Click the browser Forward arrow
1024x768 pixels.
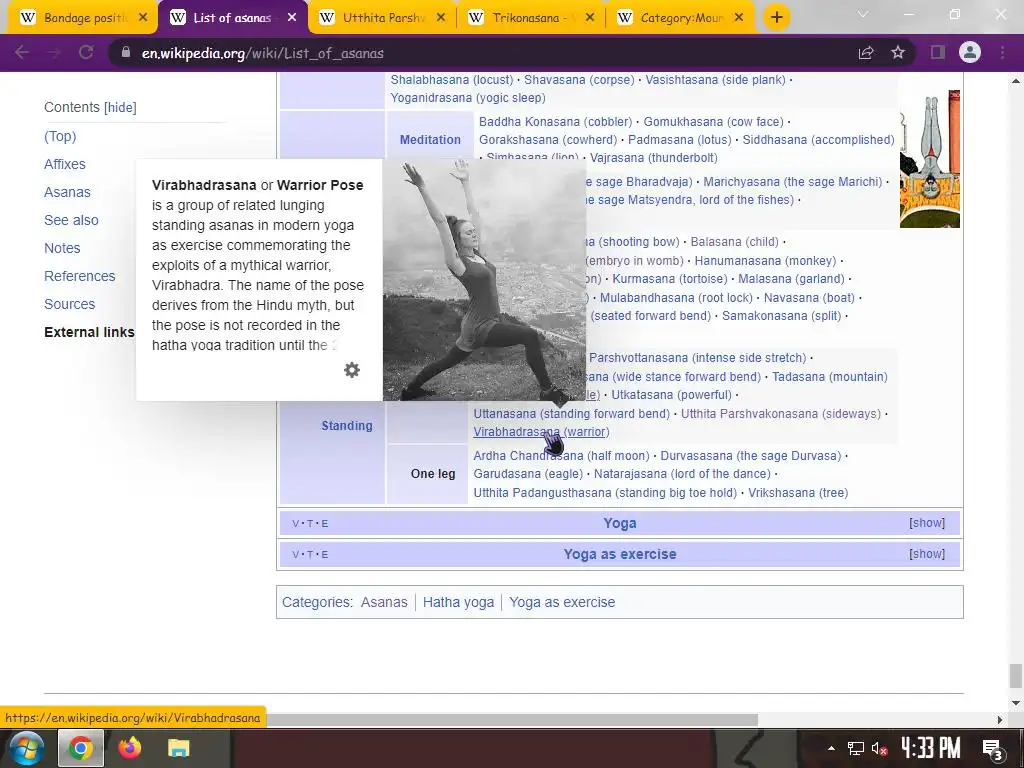(x=54, y=53)
